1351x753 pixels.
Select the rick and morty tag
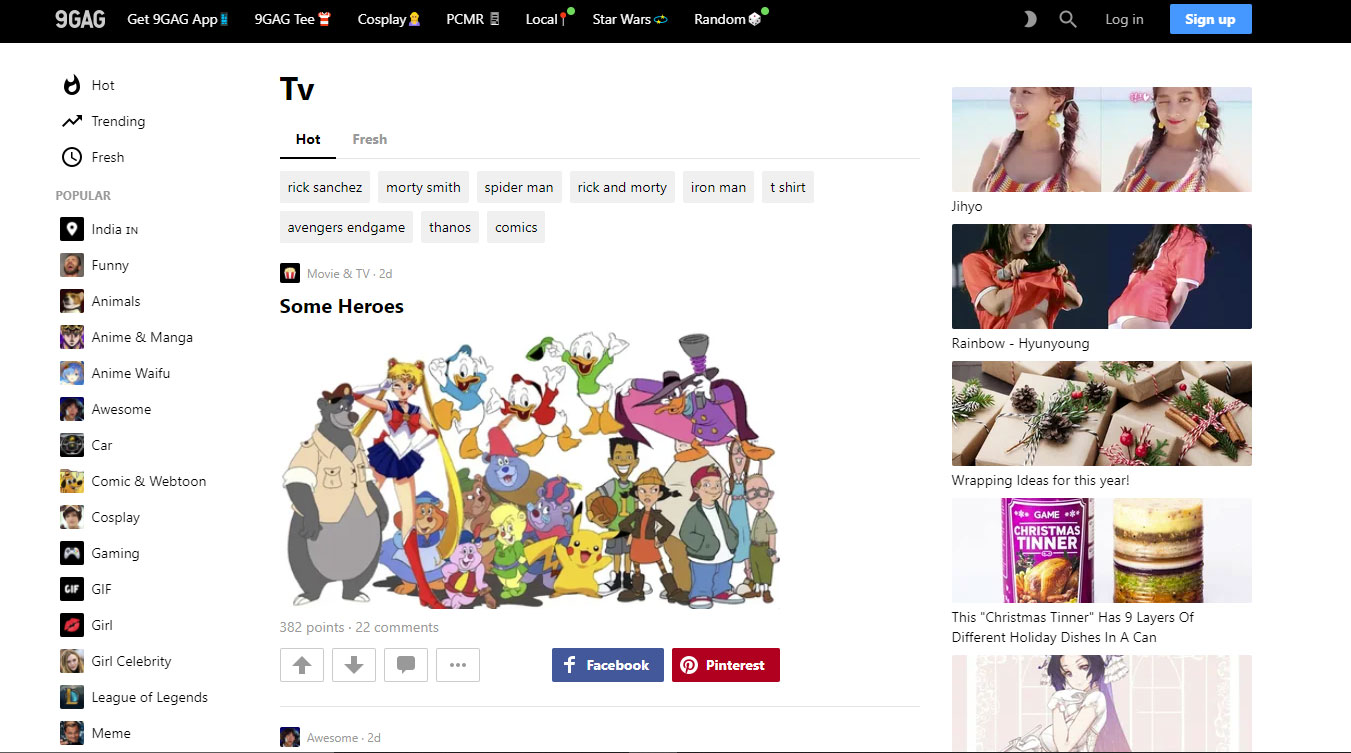[x=622, y=187]
